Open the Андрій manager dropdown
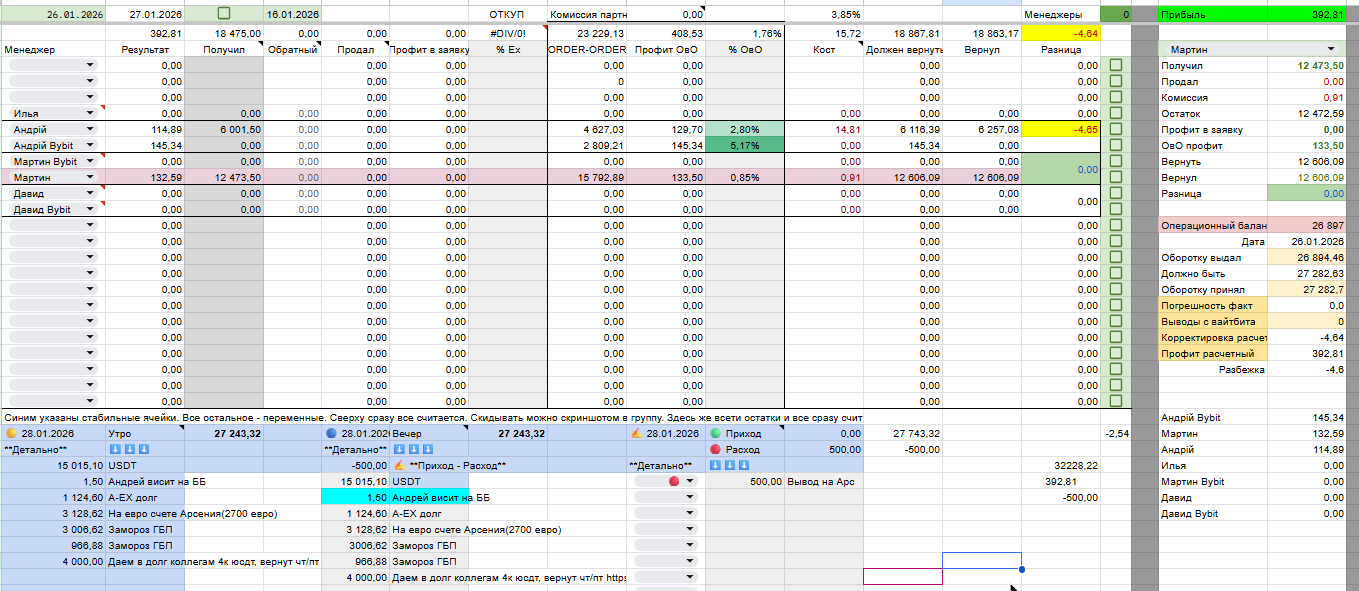 pyautogui.click(x=90, y=130)
